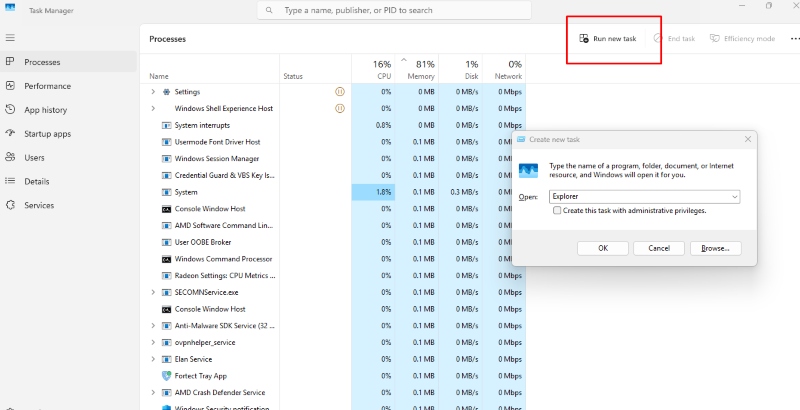Viewport: 800px width, 410px height.
Task: Click the End task icon
Action: coord(658,39)
